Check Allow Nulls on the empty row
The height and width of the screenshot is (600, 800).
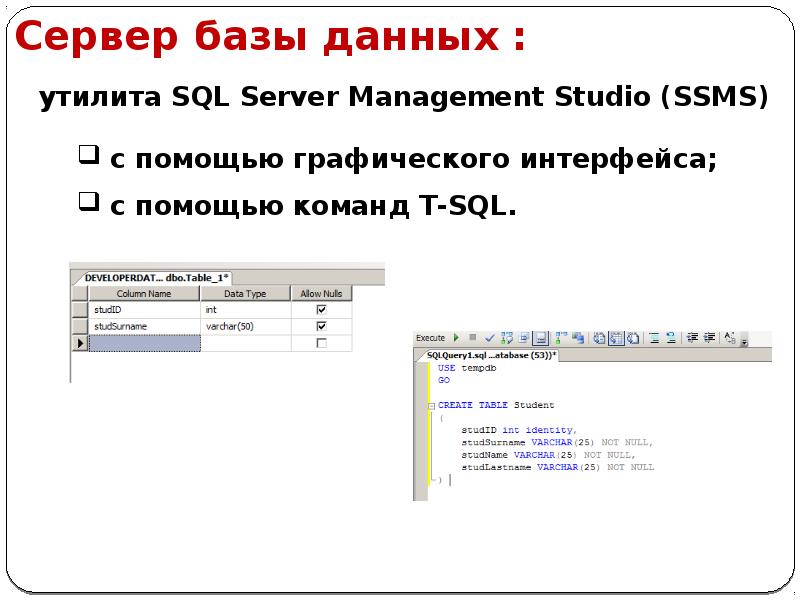click(x=322, y=340)
